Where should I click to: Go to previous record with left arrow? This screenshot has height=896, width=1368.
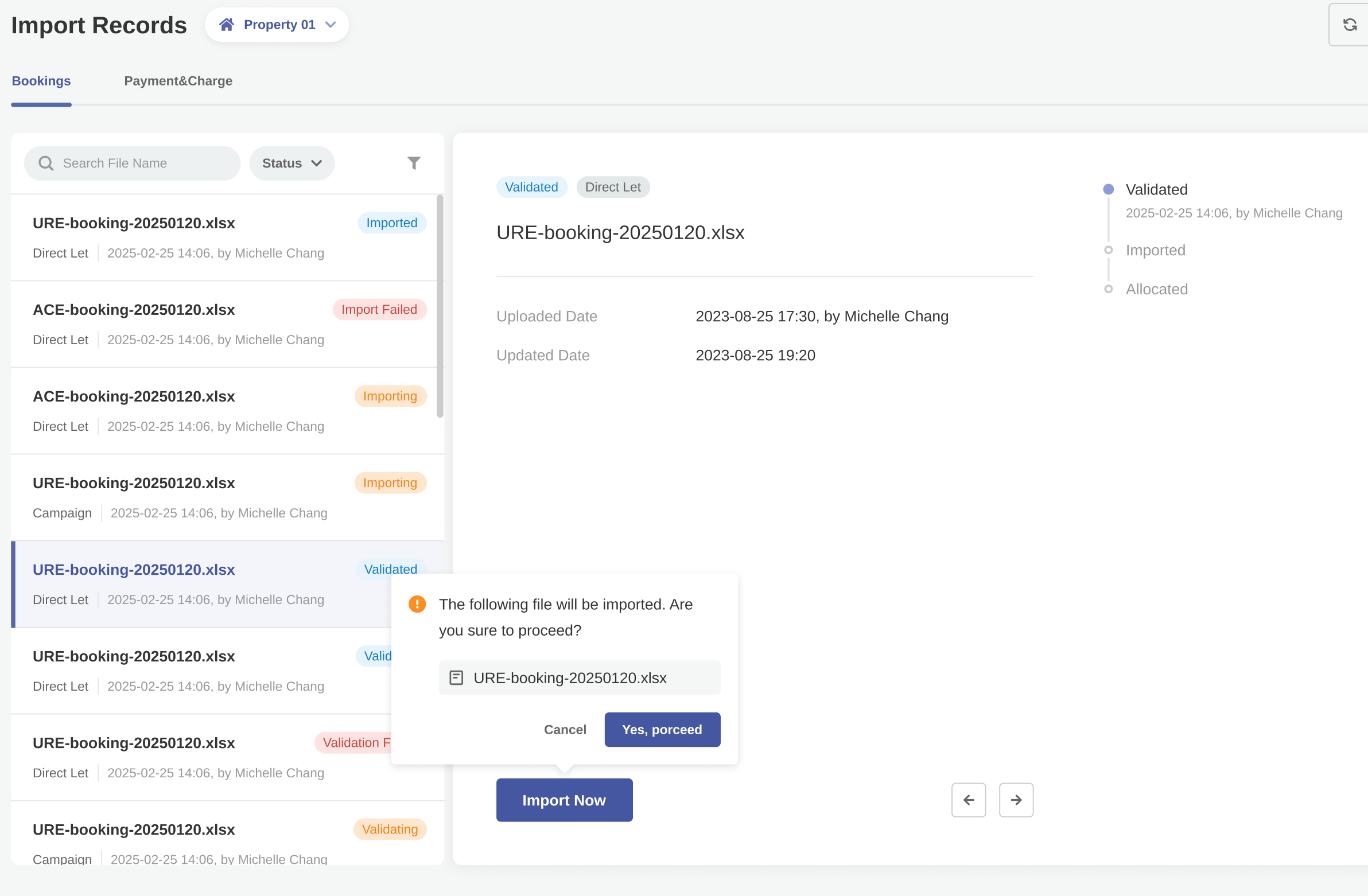pos(968,800)
